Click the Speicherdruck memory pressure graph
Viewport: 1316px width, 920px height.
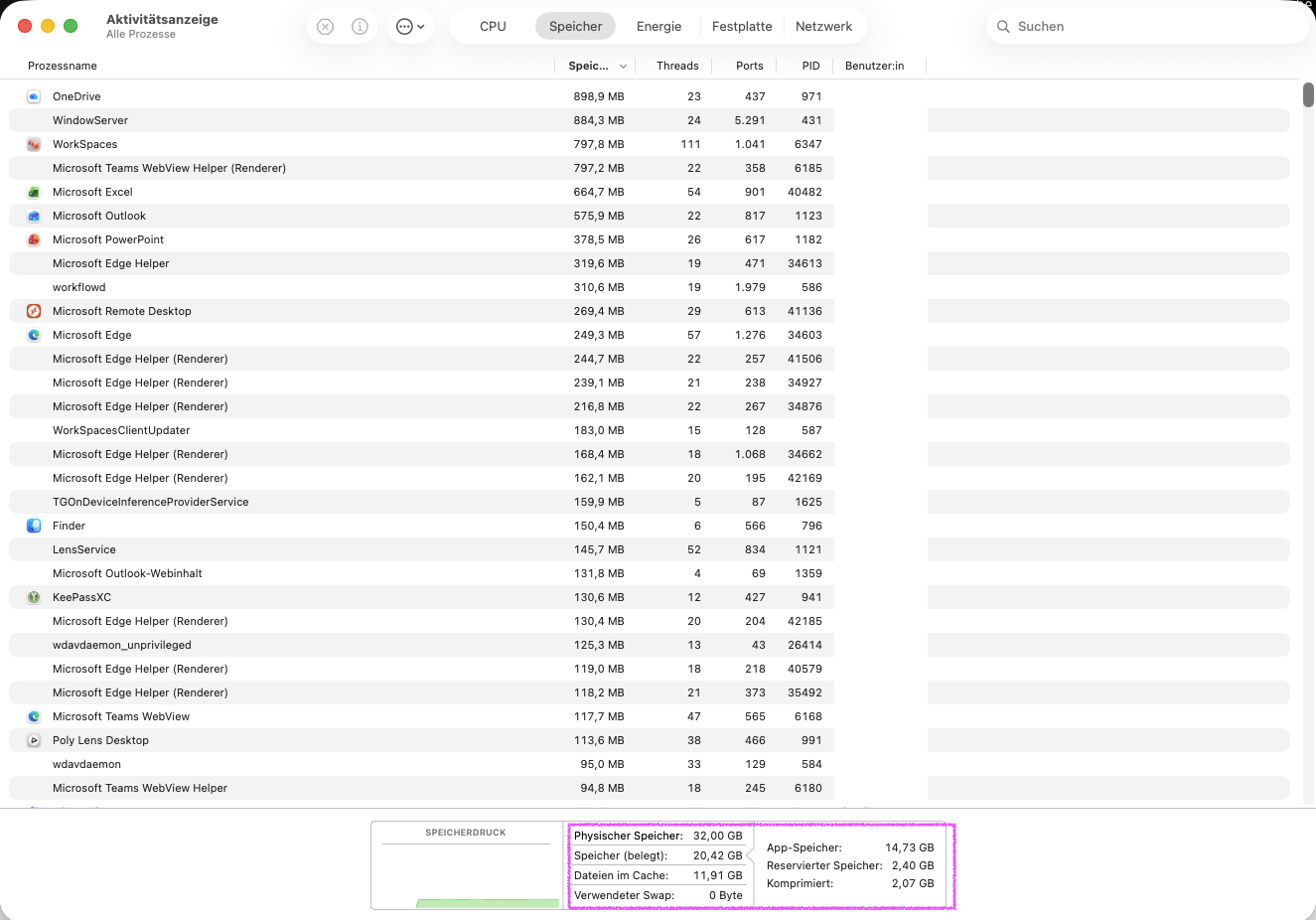click(466, 865)
